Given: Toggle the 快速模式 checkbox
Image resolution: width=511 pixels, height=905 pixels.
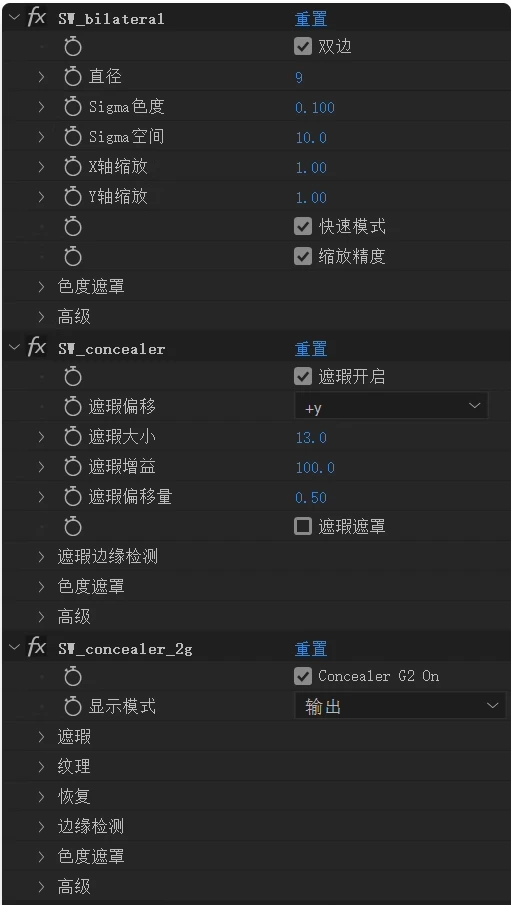Looking at the screenshot, I should [303, 227].
